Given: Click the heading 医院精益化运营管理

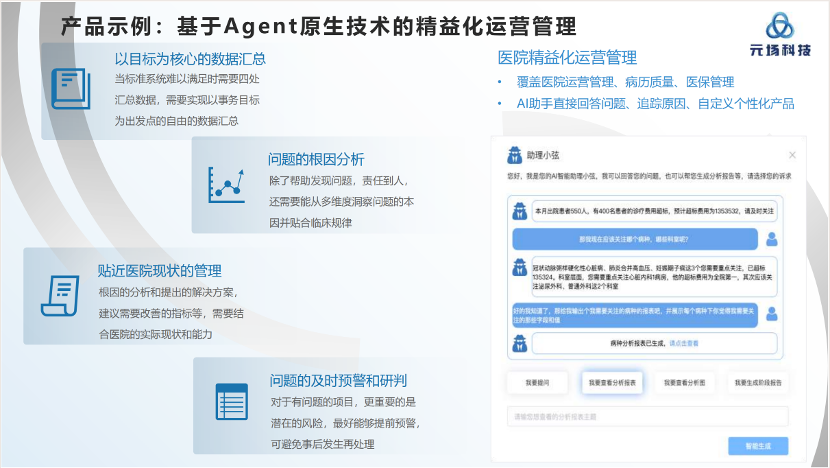Looking at the screenshot, I should click(x=567, y=58).
